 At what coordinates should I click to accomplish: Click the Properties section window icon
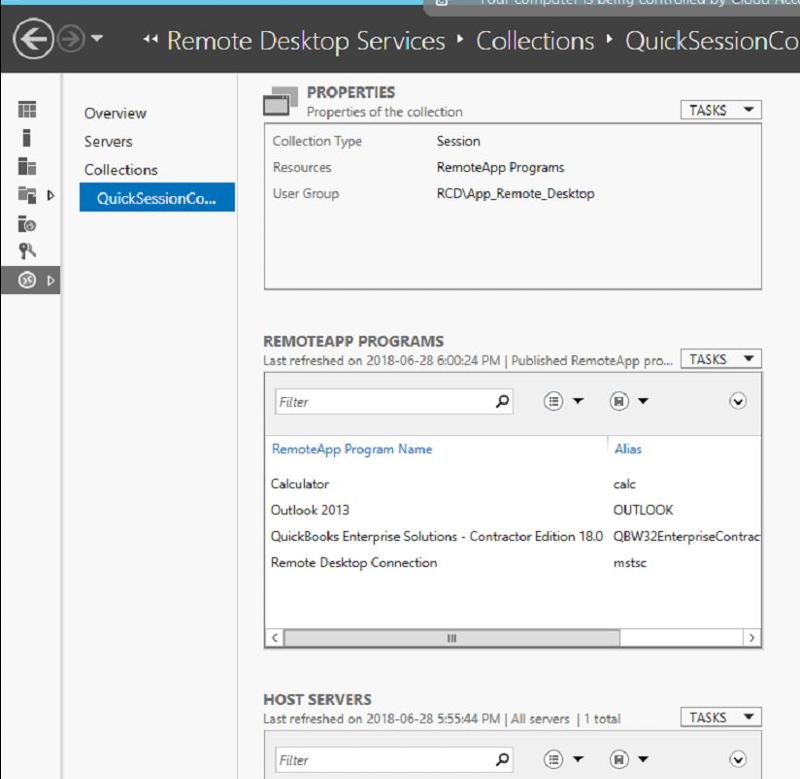point(280,101)
